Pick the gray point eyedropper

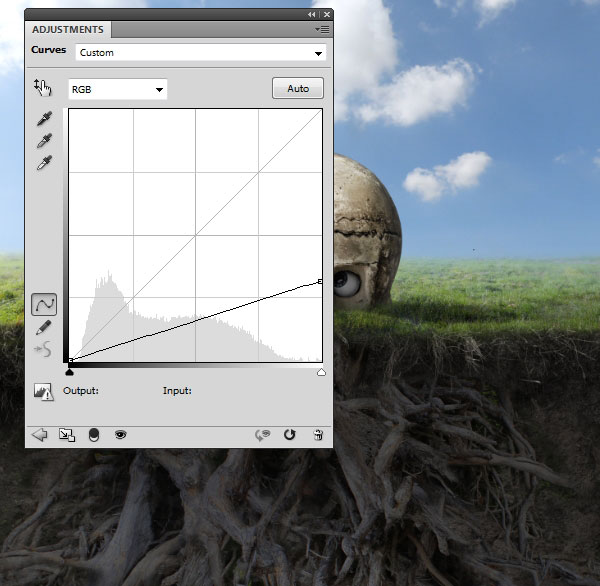pyautogui.click(x=44, y=141)
